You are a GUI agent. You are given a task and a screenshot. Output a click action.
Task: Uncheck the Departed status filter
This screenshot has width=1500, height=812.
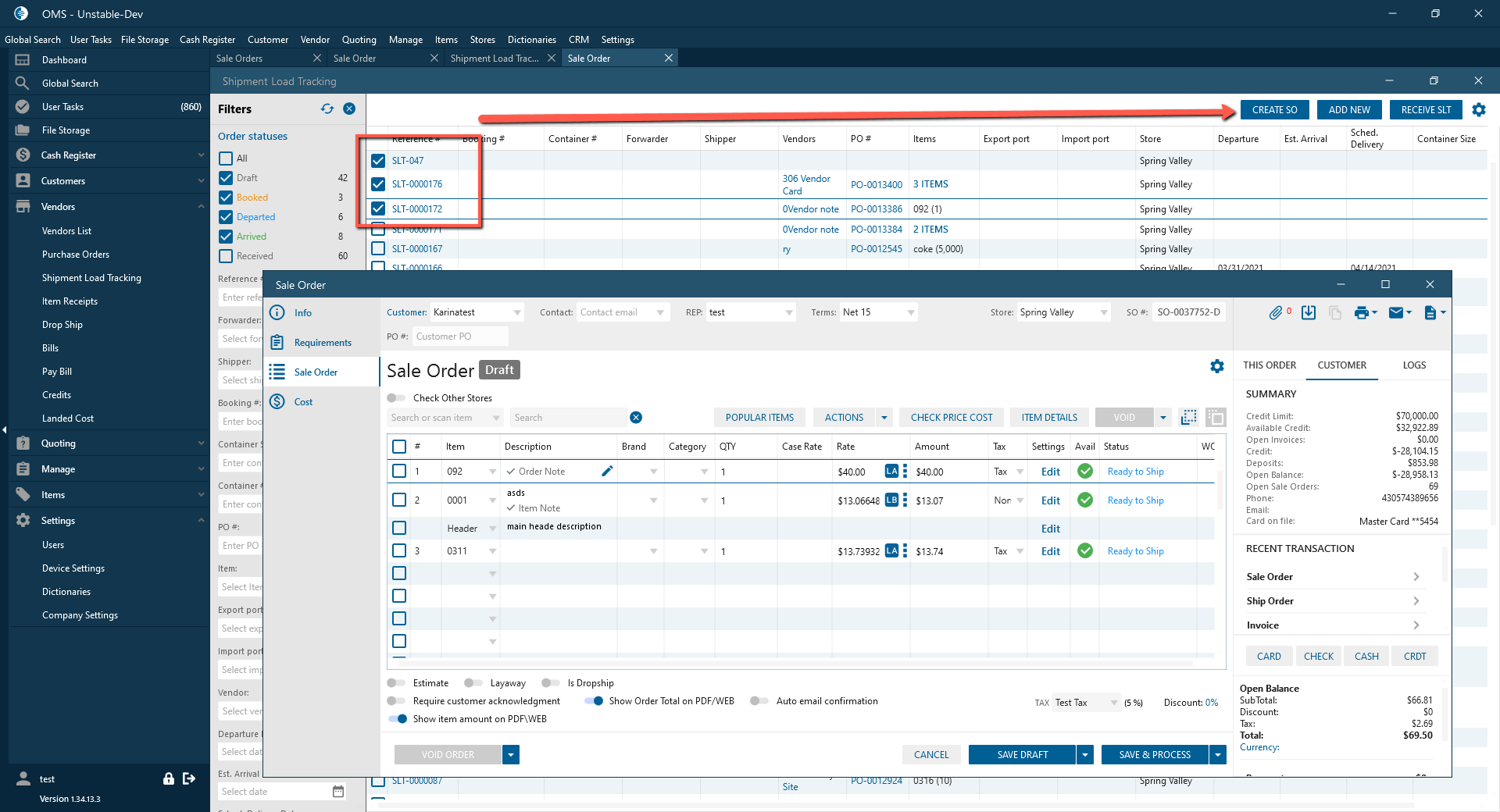click(x=226, y=217)
